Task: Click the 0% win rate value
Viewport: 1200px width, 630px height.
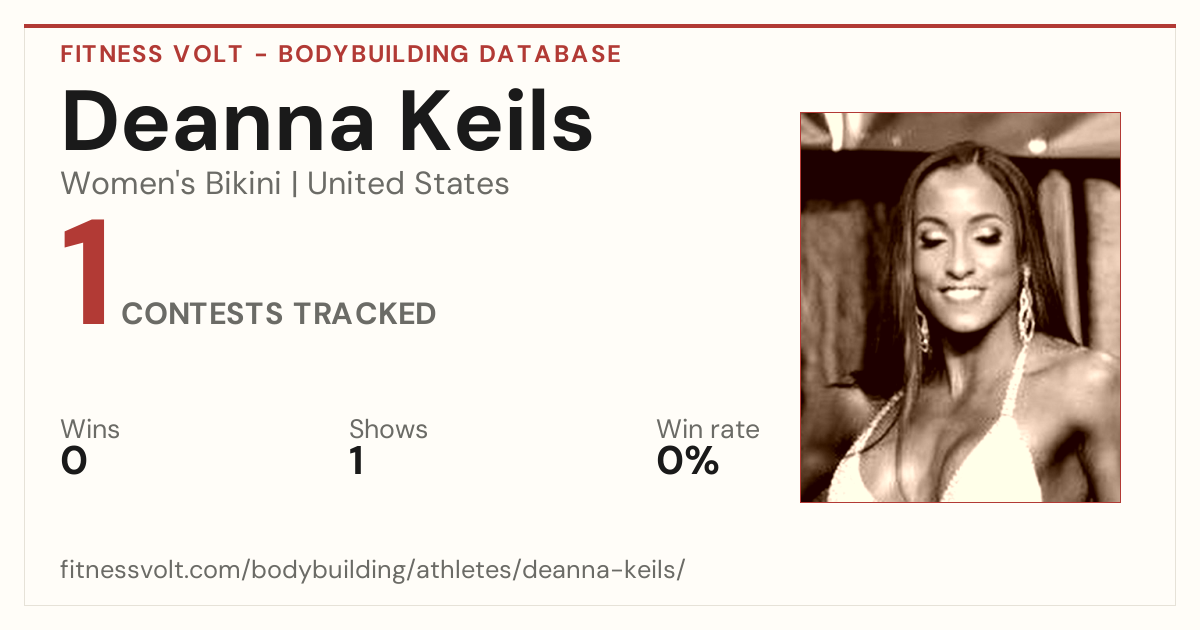Action: (x=688, y=461)
